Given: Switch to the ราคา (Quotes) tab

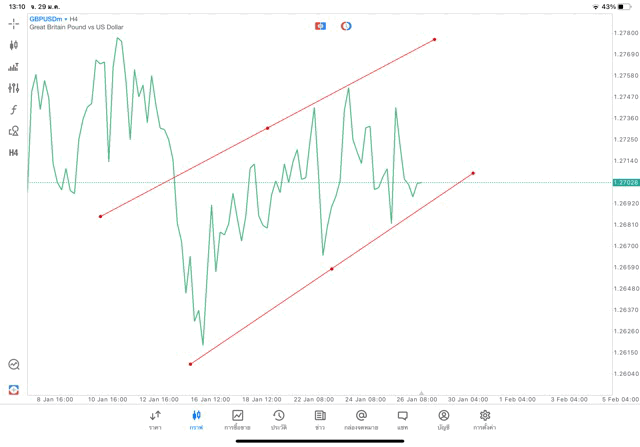Looking at the screenshot, I should point(155,419).
